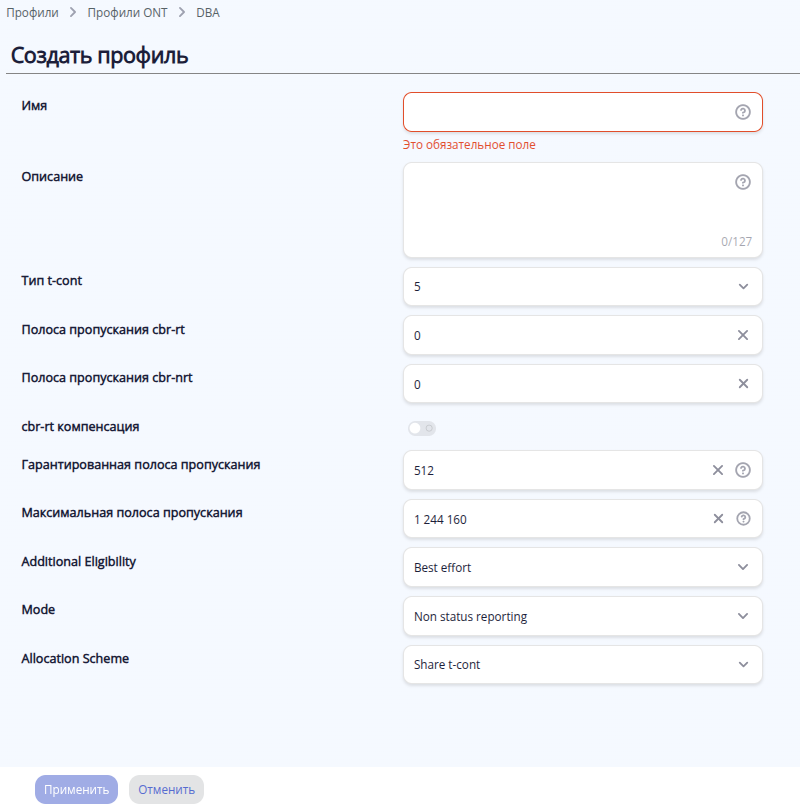Expand the Allocation Scheme dropdown
This screenshot has width=800, height=807.
point(582,665)
